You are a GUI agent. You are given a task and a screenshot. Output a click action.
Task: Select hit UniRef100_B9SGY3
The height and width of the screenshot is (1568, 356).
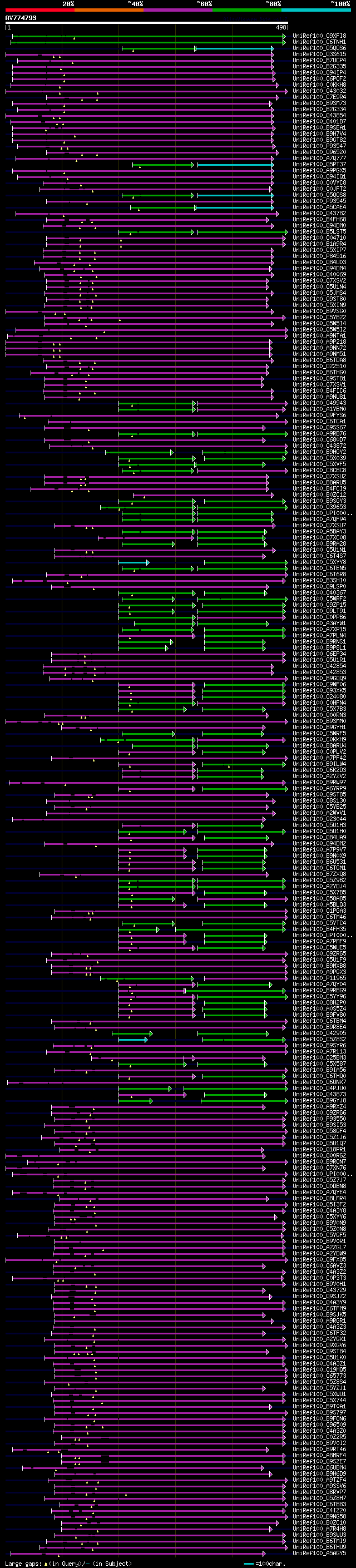click(x=319, y=501)
